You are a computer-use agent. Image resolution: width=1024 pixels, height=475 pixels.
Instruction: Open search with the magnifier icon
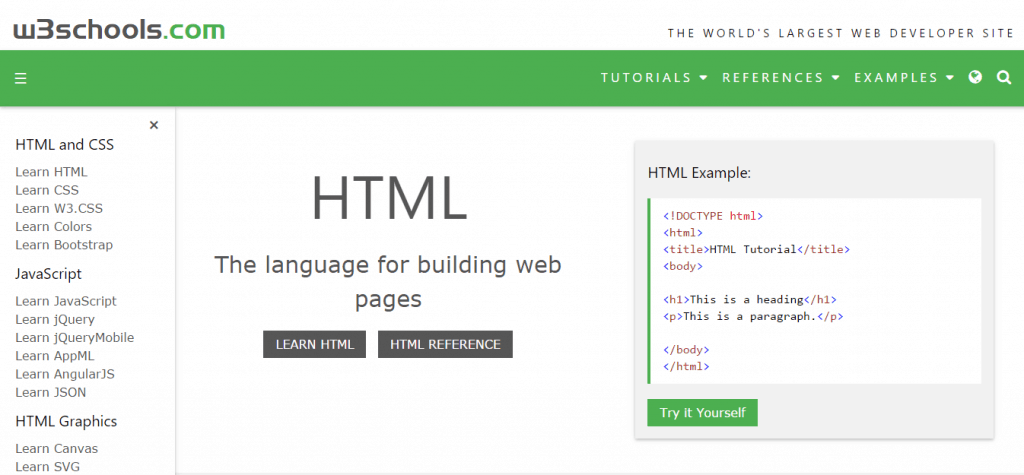tap(1004, 78)
